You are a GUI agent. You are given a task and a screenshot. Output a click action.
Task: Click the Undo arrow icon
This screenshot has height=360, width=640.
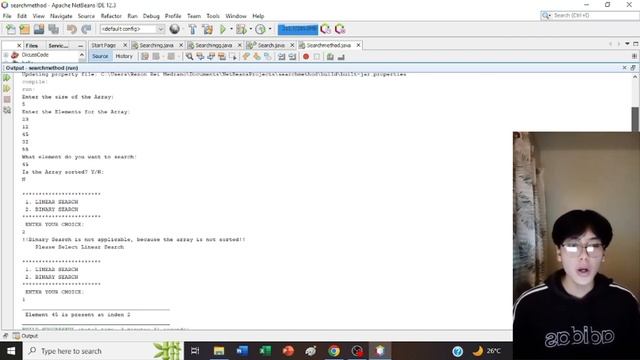[72, 29]
